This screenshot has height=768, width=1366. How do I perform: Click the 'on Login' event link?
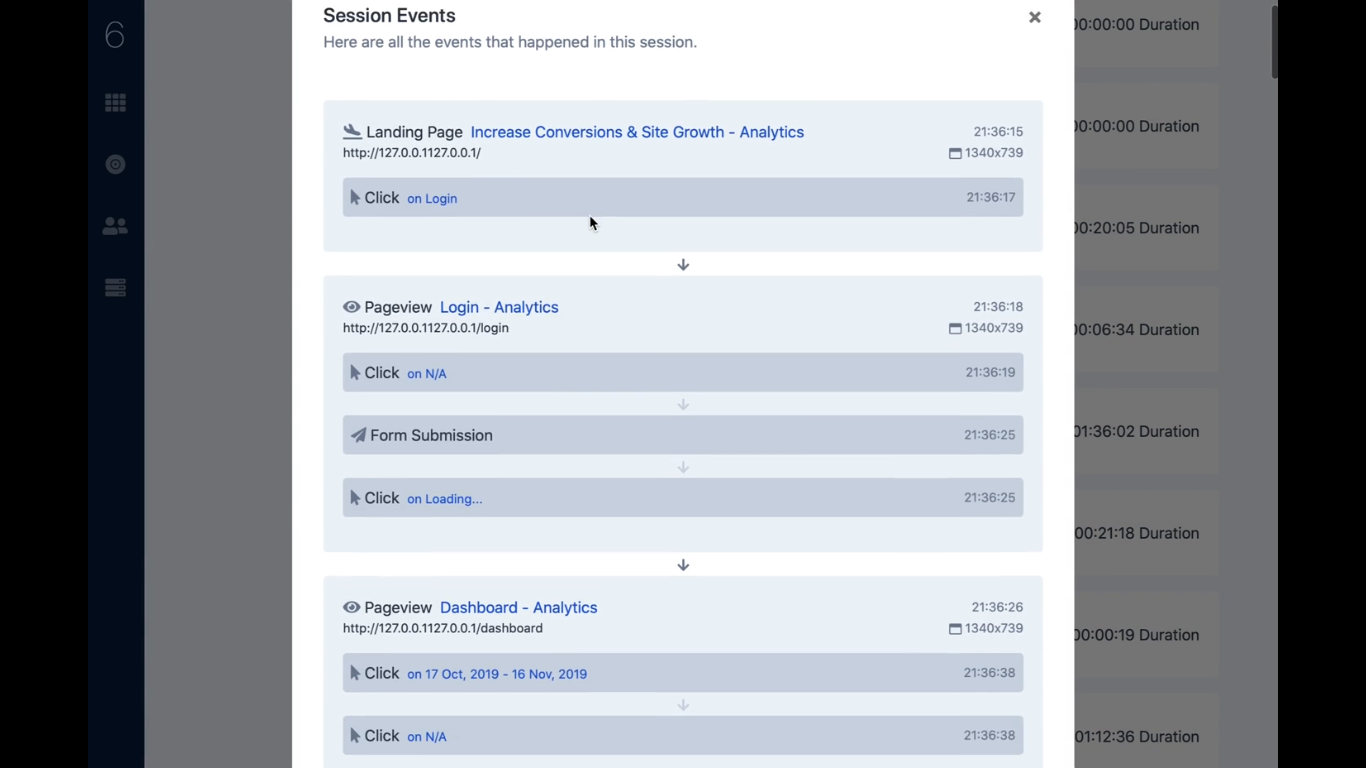click(x=432, y=198)
